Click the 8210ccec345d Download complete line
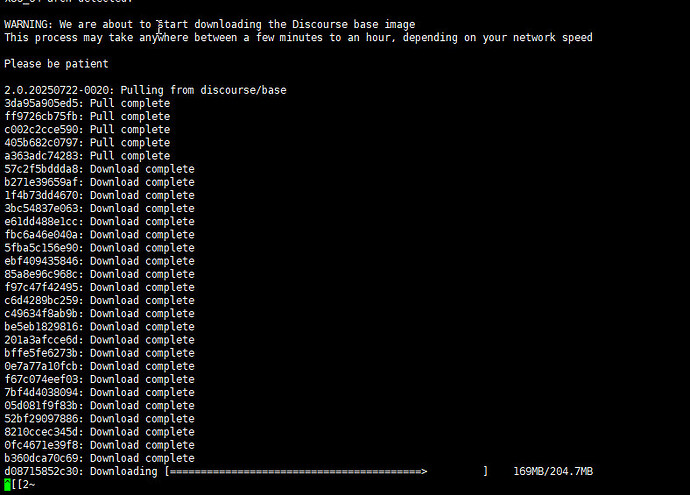 pyautogui.click(x=99, y=432)
